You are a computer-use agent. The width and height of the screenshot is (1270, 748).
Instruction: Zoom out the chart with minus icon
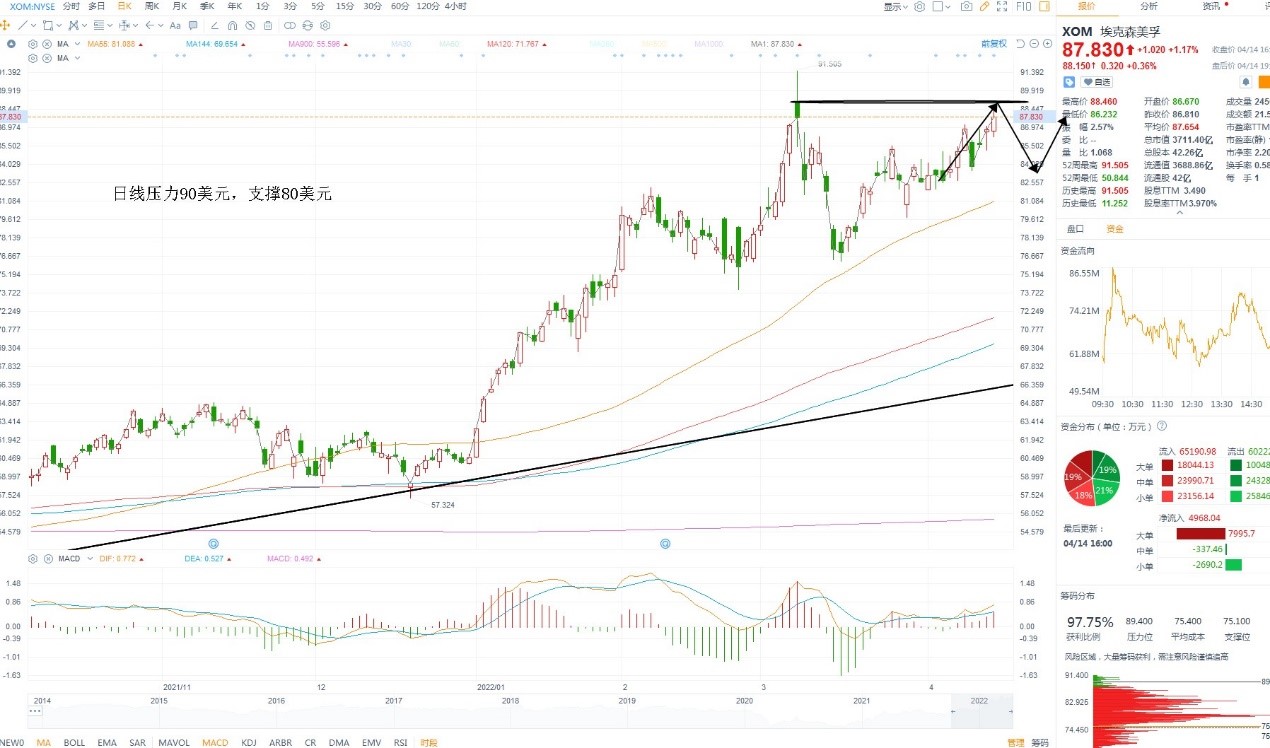(x=1034, y=44)
